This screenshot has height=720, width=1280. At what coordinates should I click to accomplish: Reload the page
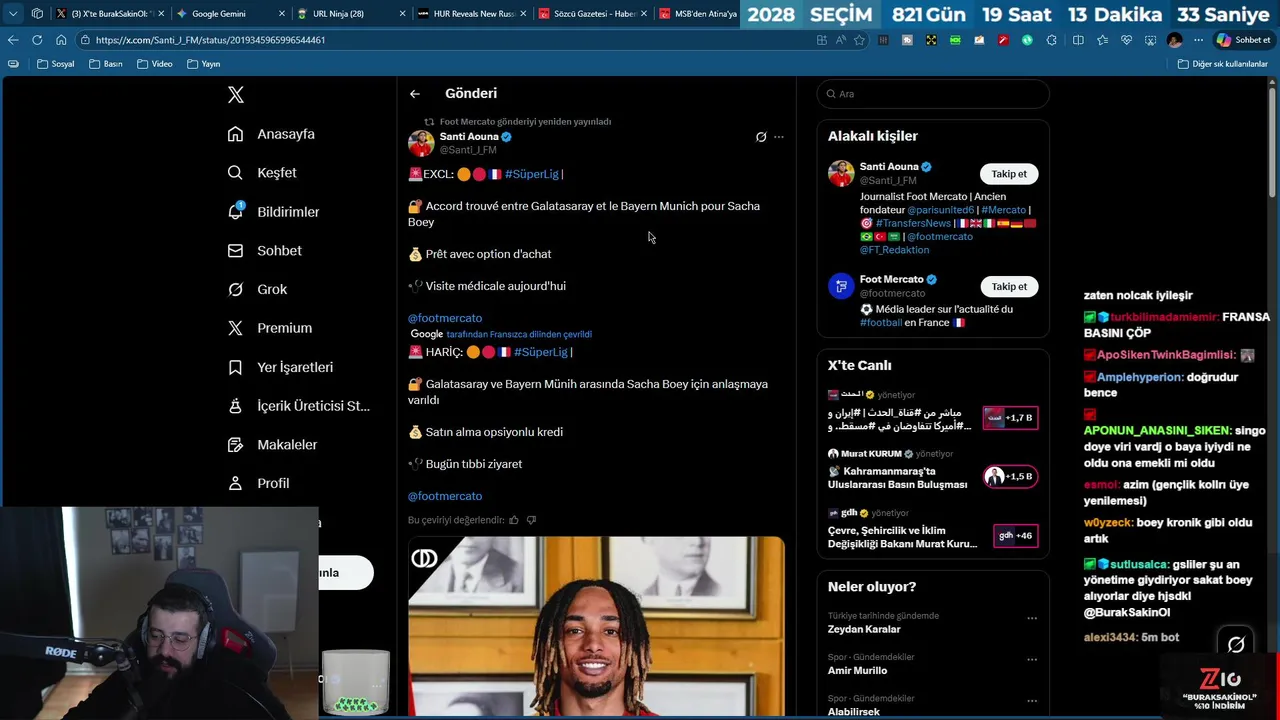click(x=37, y=40)
